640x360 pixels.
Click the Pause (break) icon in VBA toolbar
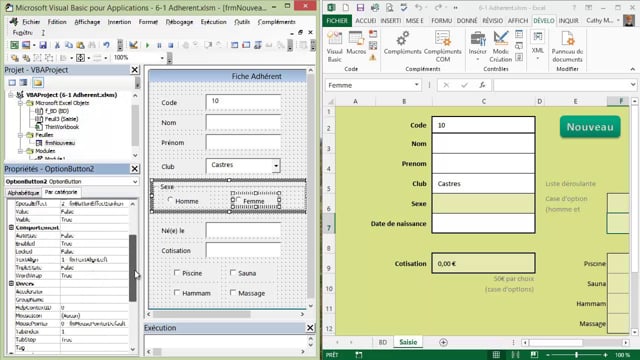click(x=159, y=45)
